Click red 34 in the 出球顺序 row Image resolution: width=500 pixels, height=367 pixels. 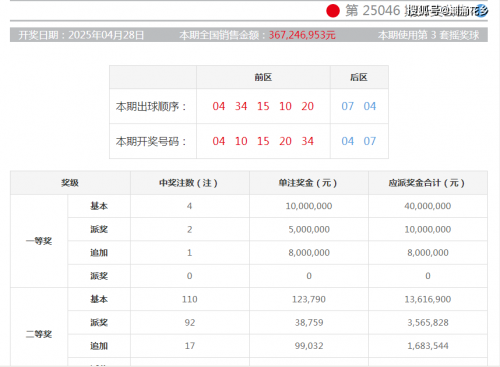click(241, 106)
